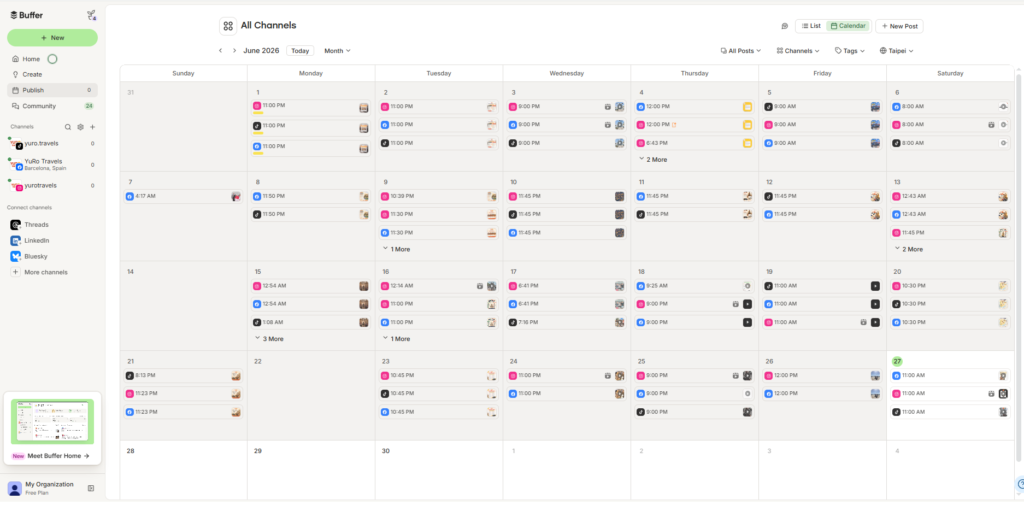Click the thumbnail of June 21 8:13 PM post
Screen dimensions: 1024x511
click(x=236, y=376)
